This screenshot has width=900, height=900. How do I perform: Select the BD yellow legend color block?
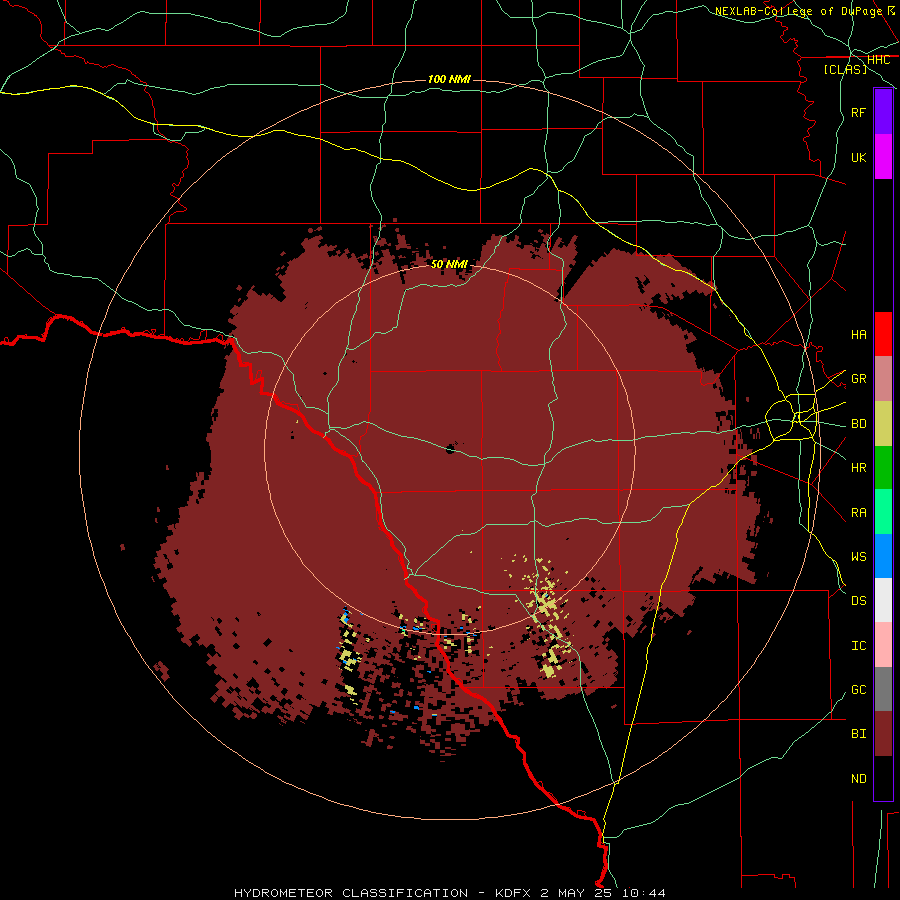click(883, 424)
